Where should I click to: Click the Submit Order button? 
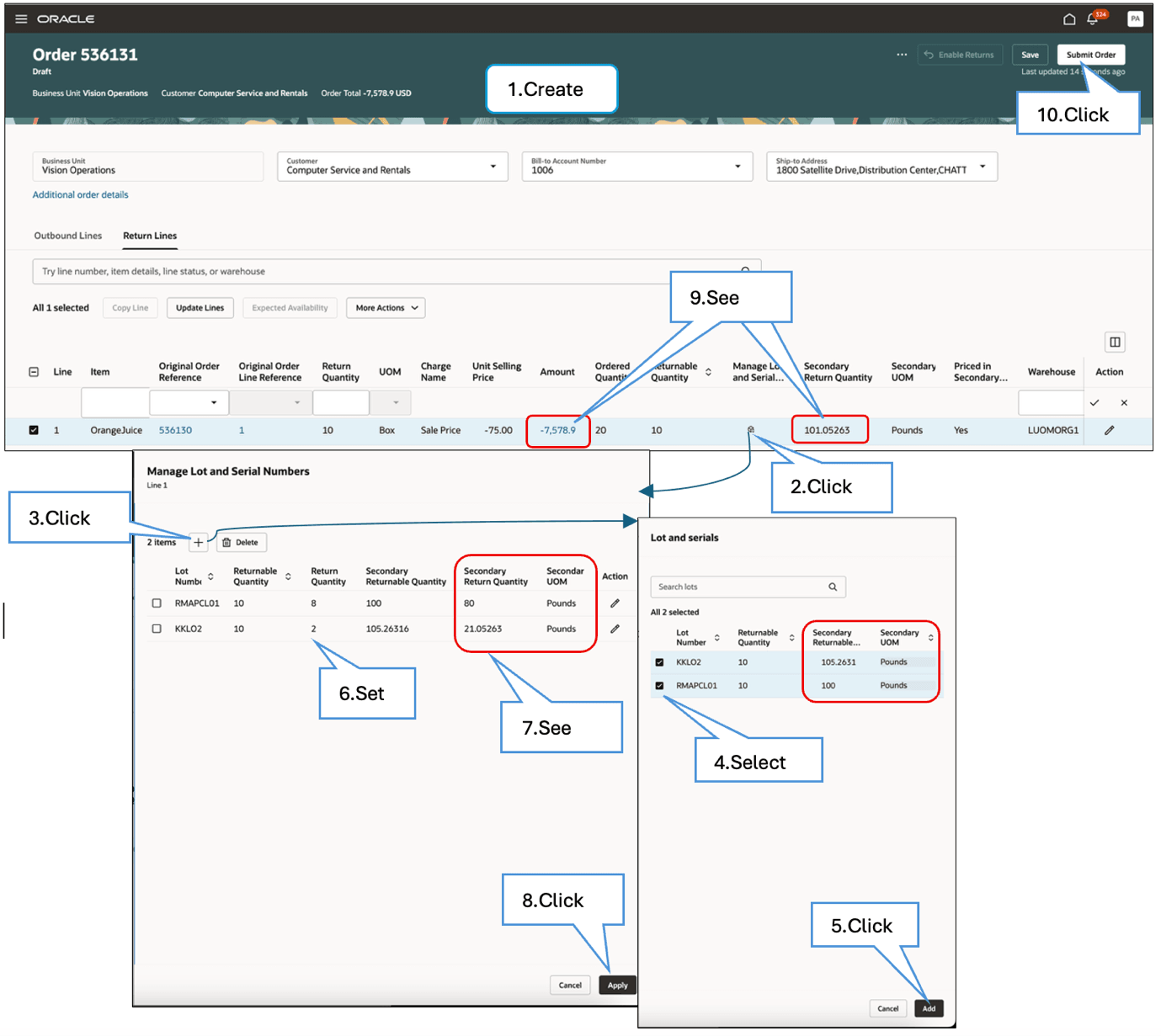click(x=1091, y=55)
